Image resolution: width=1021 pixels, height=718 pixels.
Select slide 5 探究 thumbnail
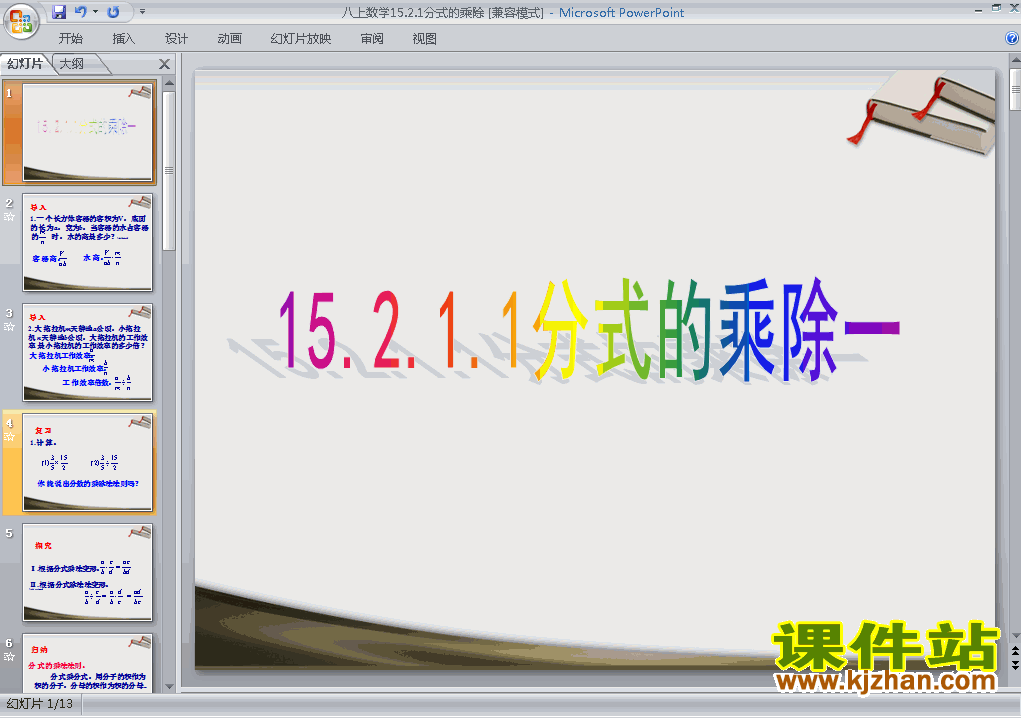coord(88,572)
